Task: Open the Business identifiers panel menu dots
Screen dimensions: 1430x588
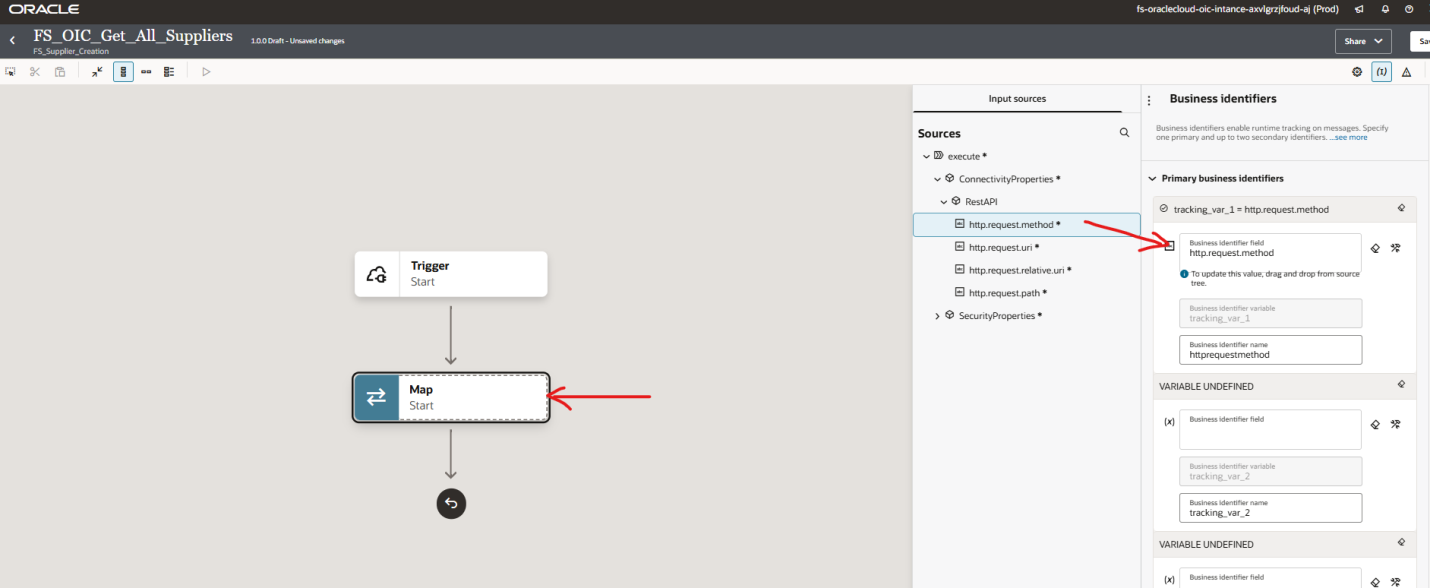Action: (x=1149, y=100)
